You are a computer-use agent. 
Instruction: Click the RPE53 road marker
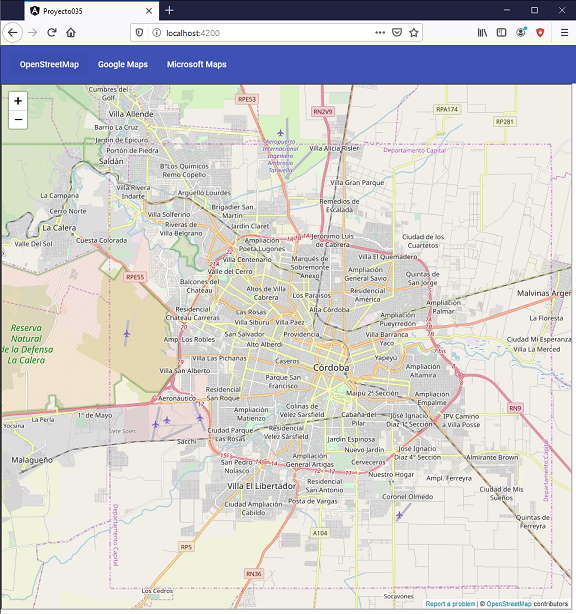point(247,99)
